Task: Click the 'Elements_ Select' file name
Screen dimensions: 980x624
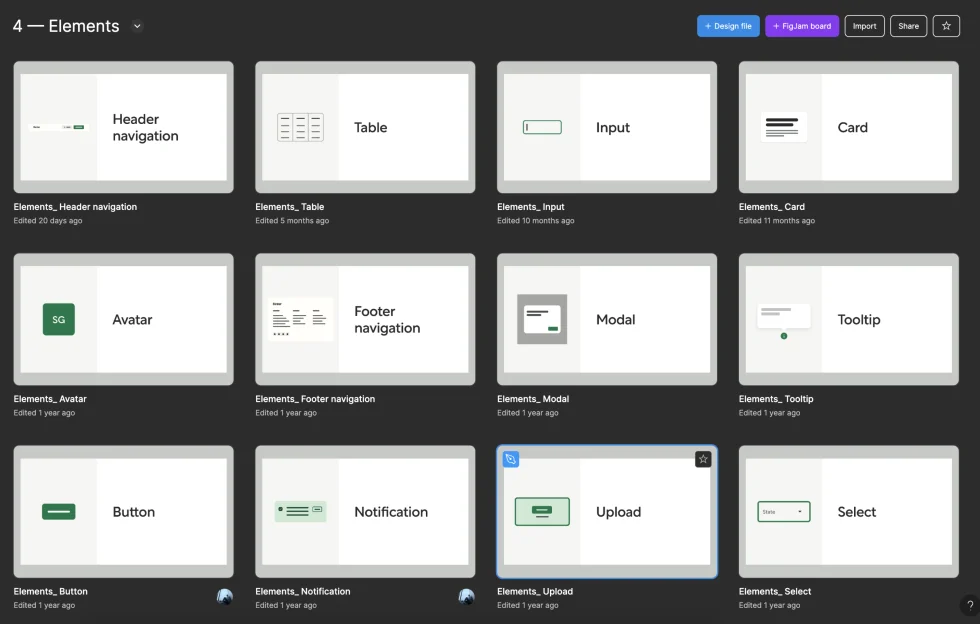Action: tap(775, 591)
